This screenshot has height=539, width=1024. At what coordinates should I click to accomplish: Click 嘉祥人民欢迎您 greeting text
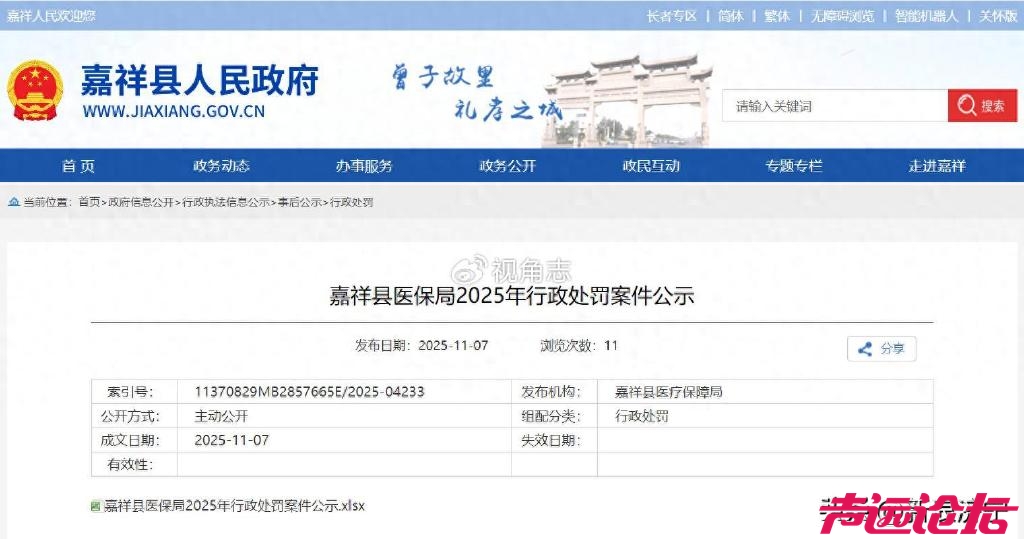coord(51,16)
